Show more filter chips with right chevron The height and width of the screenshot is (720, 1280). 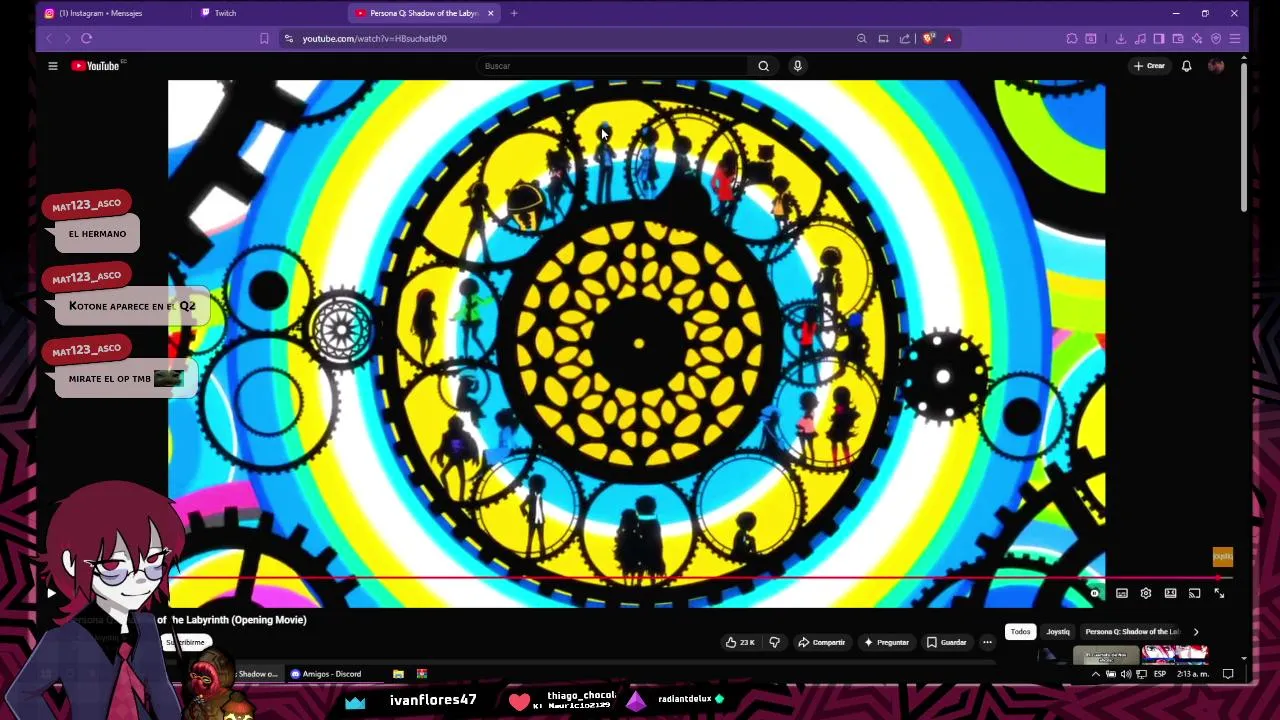(1196, 632)
